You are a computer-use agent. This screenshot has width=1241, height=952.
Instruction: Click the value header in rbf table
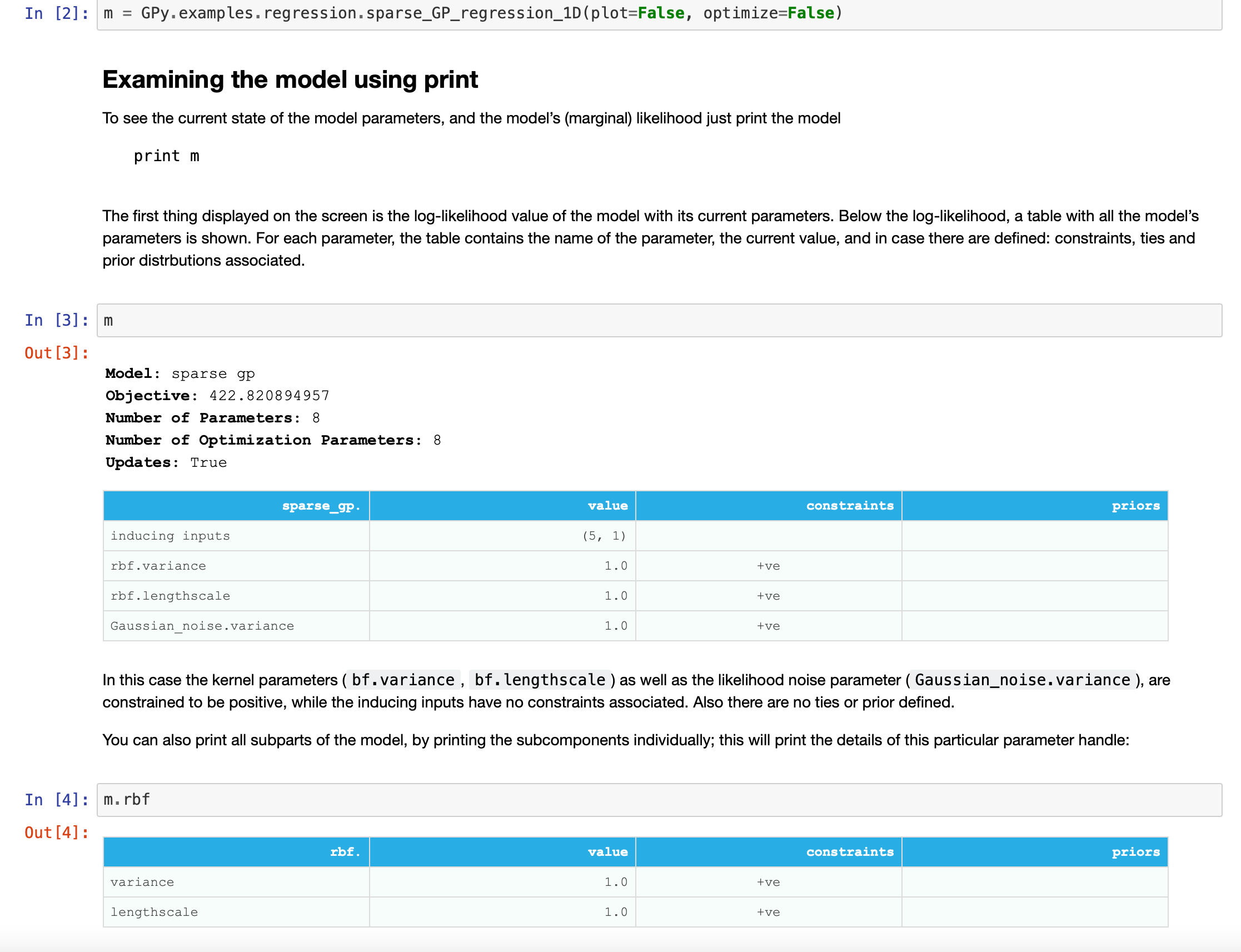pyautogui.click(x=607, y=852)
